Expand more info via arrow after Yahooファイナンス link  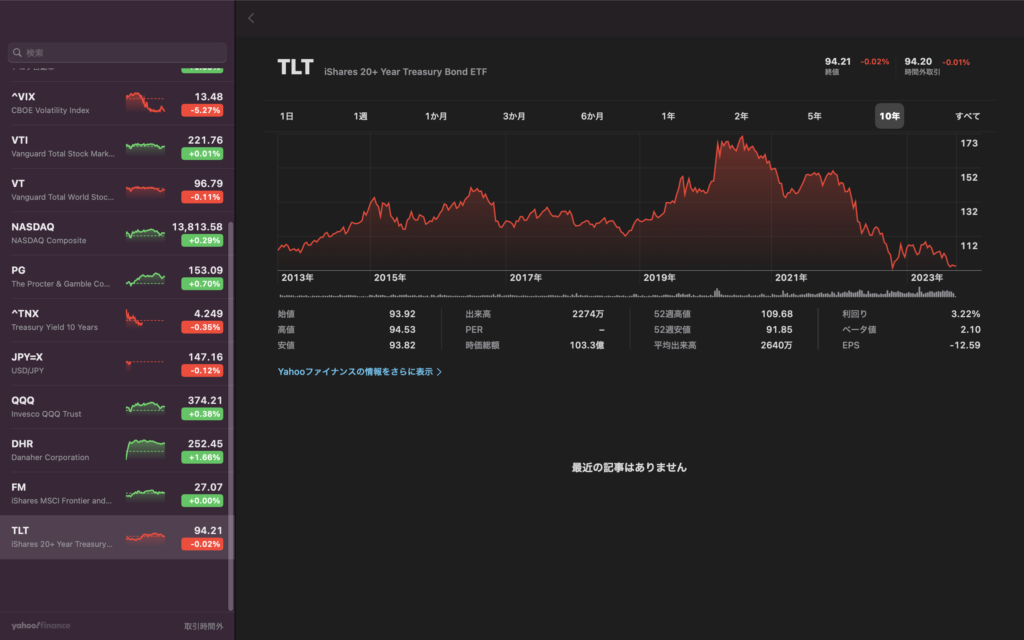pos(439,372)
